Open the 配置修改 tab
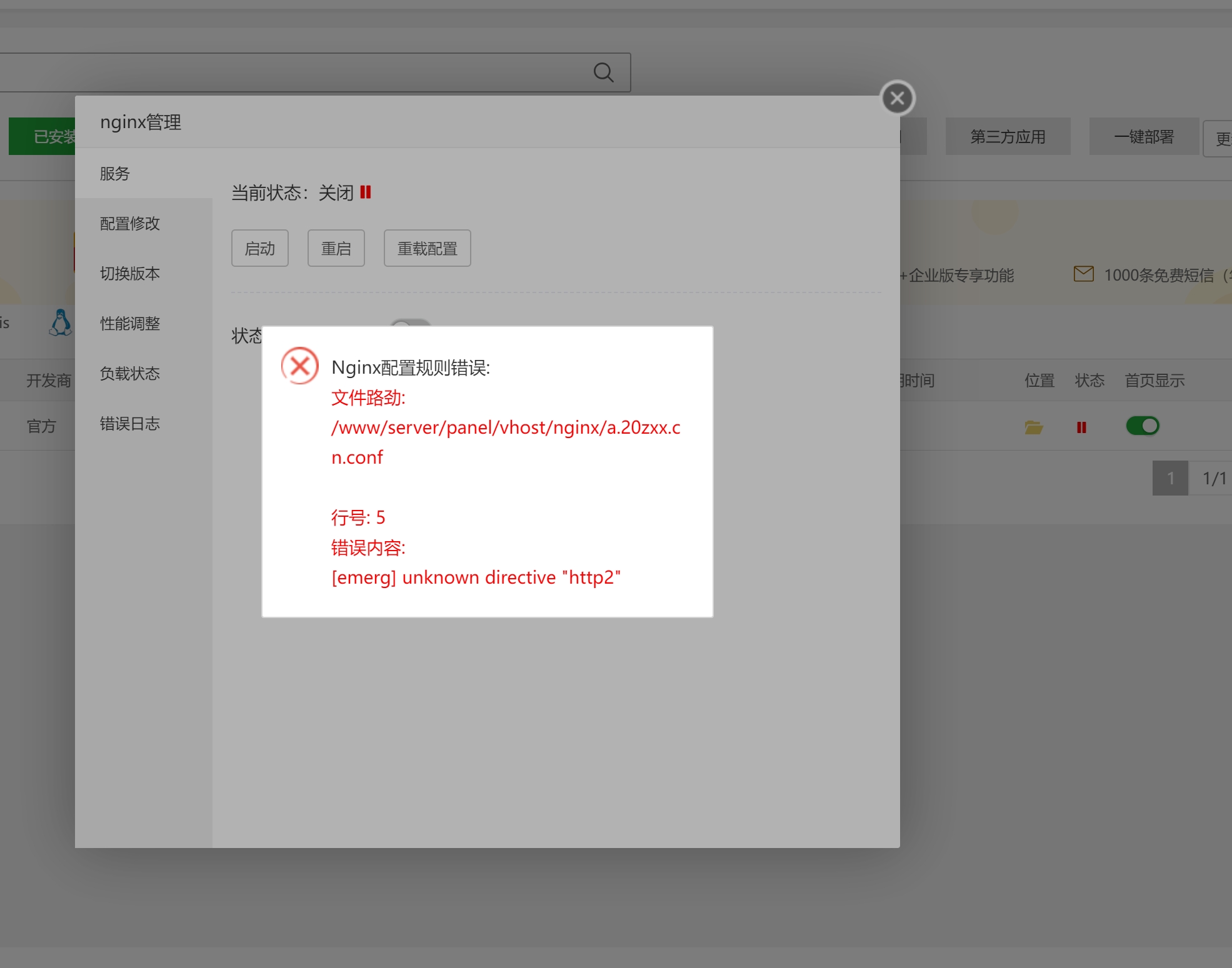Screen dimensions: 1232x968 144,224
